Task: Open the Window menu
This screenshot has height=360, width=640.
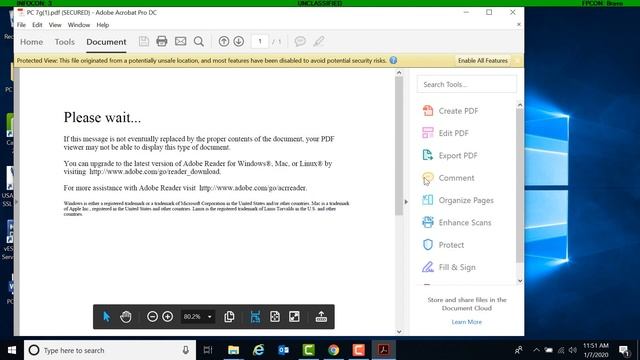Action: (x=79, y=25)
